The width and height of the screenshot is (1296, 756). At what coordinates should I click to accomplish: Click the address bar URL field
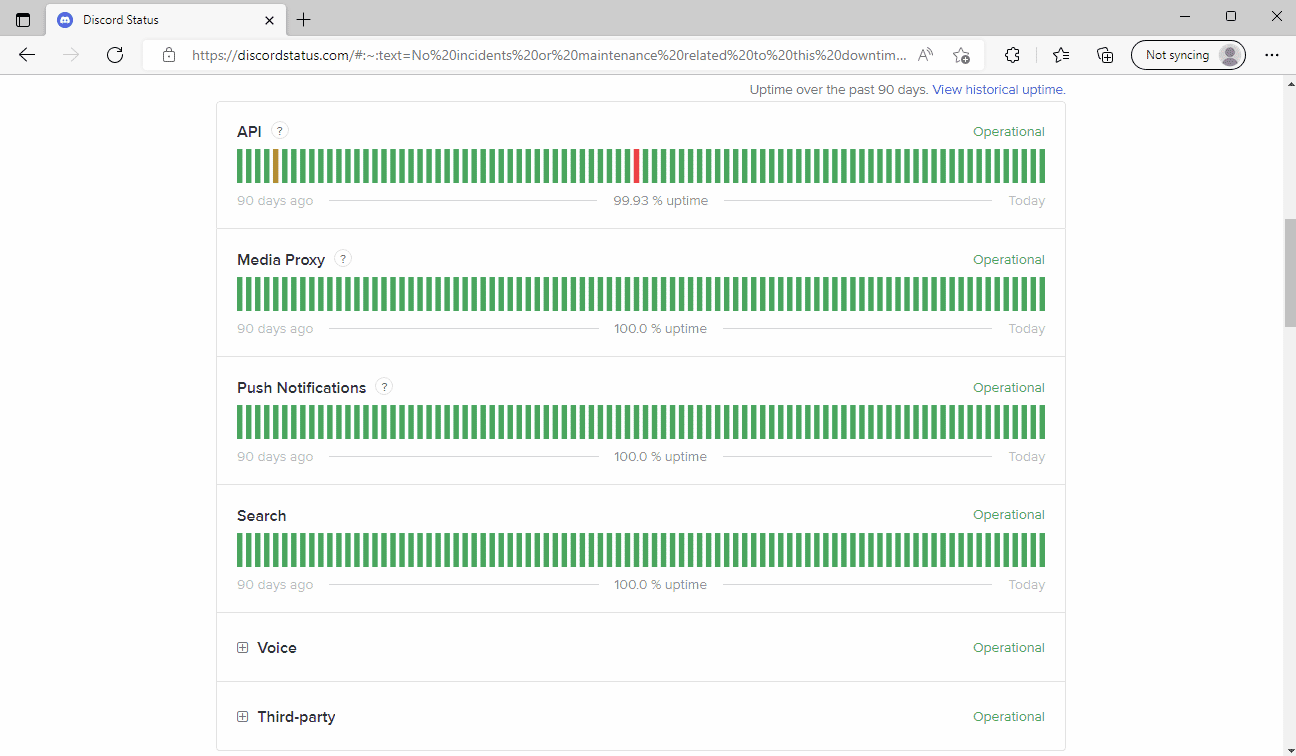(548, 55)
